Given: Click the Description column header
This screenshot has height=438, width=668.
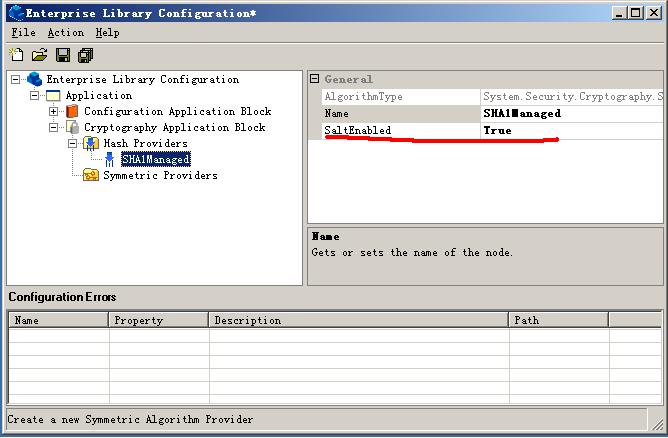Looking at the screenshot, I should coord(358,320).
